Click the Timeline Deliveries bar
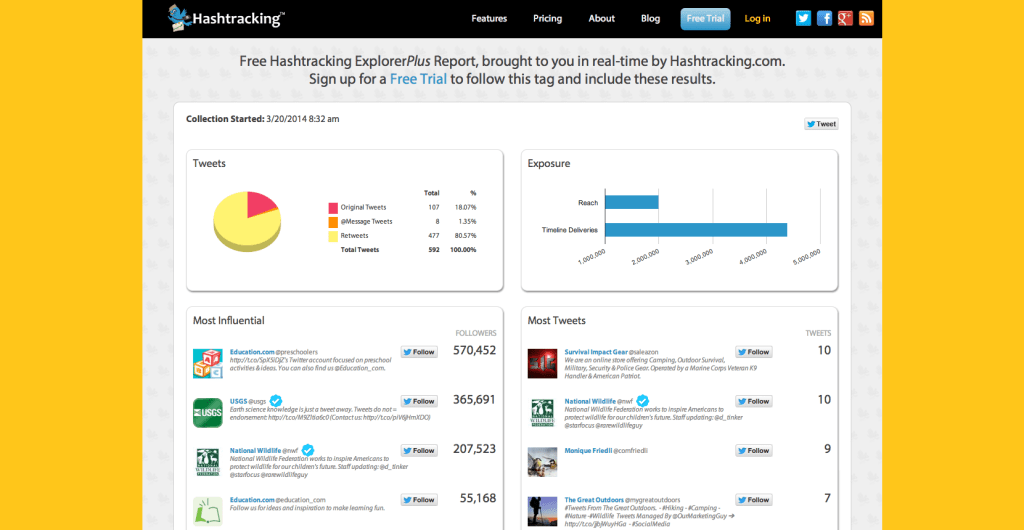Image resolution: width=1024 pixels, height=530 pixels. click(694, 229)
